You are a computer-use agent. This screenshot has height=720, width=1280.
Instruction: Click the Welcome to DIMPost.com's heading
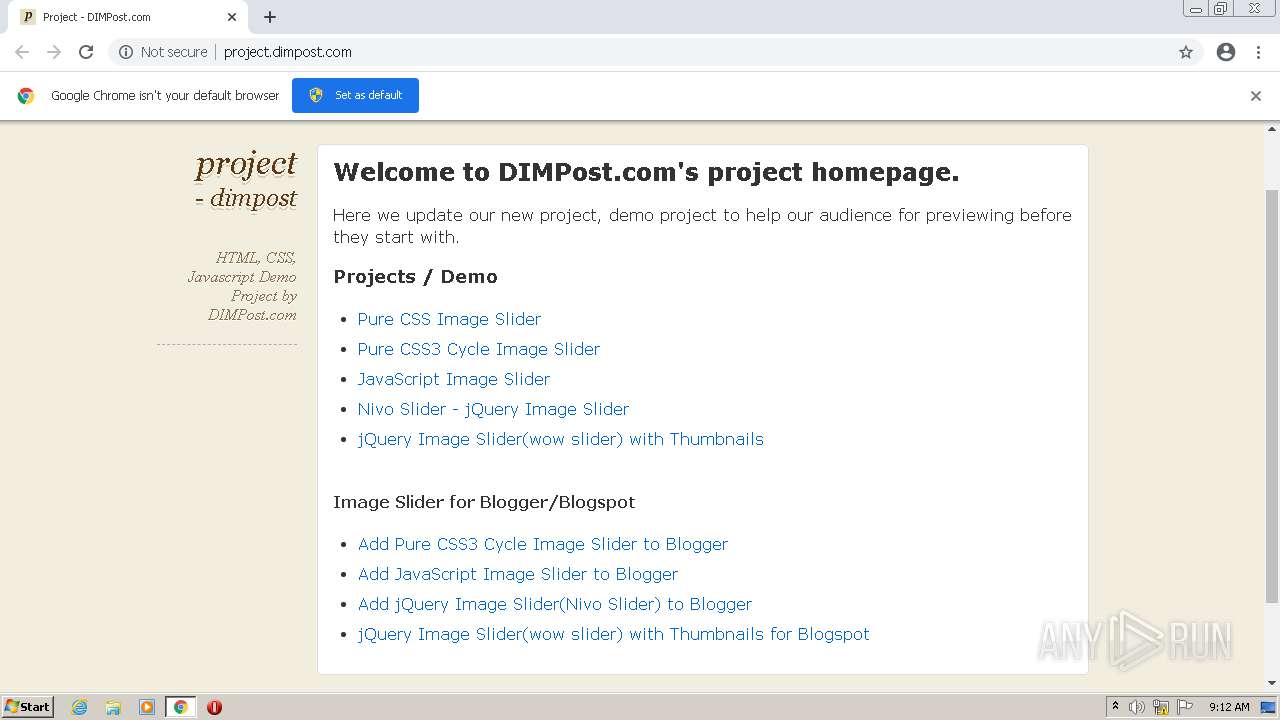[646, 172]
